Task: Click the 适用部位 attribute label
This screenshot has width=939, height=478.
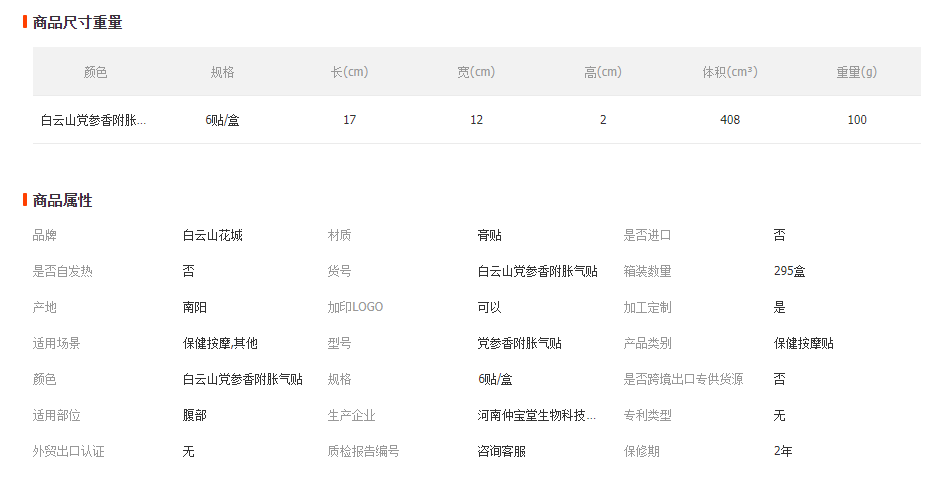Action: pyautogui.click(x=56, y=415)
